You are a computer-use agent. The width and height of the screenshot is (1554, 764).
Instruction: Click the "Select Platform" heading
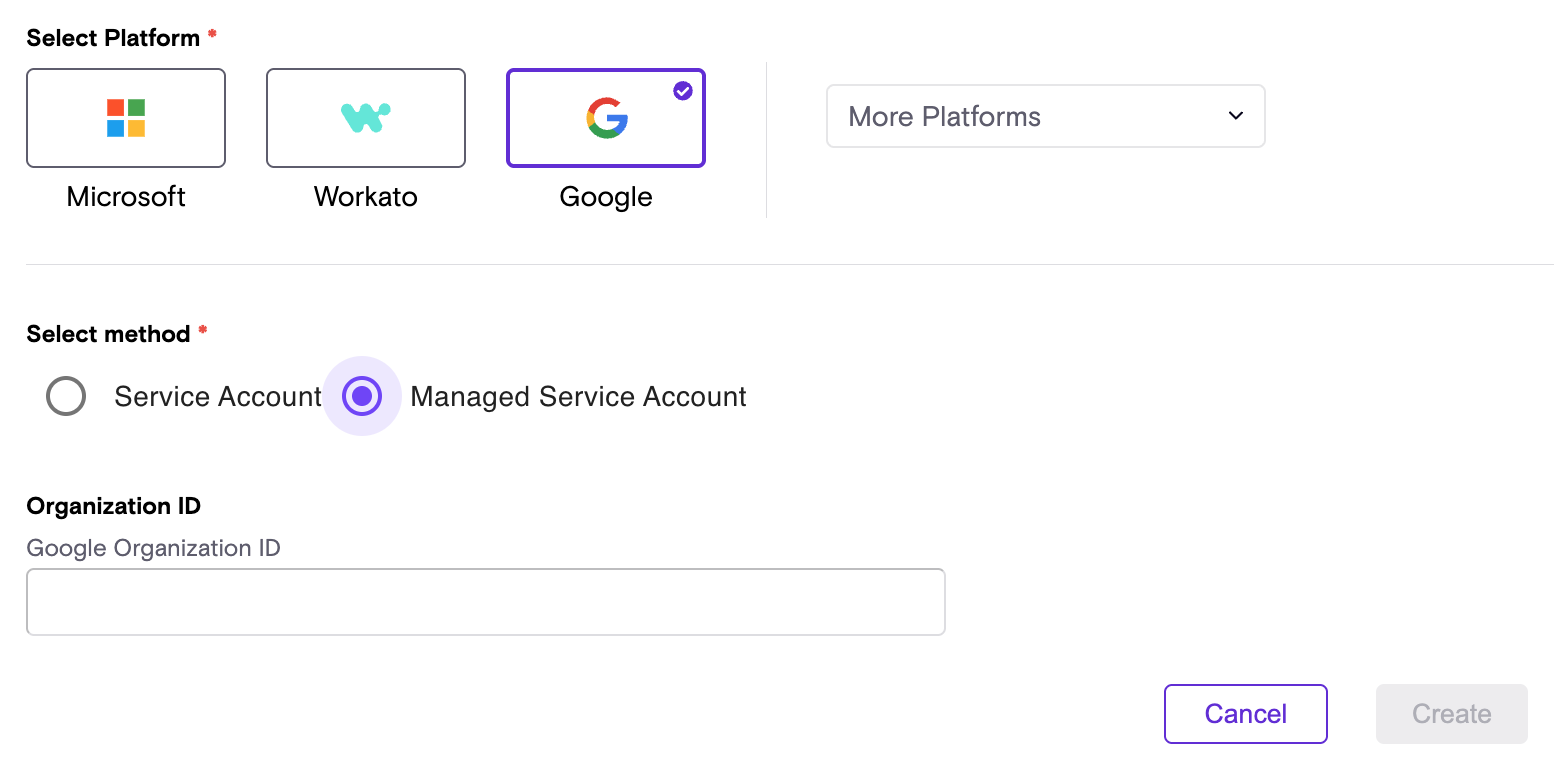[113, 38]
